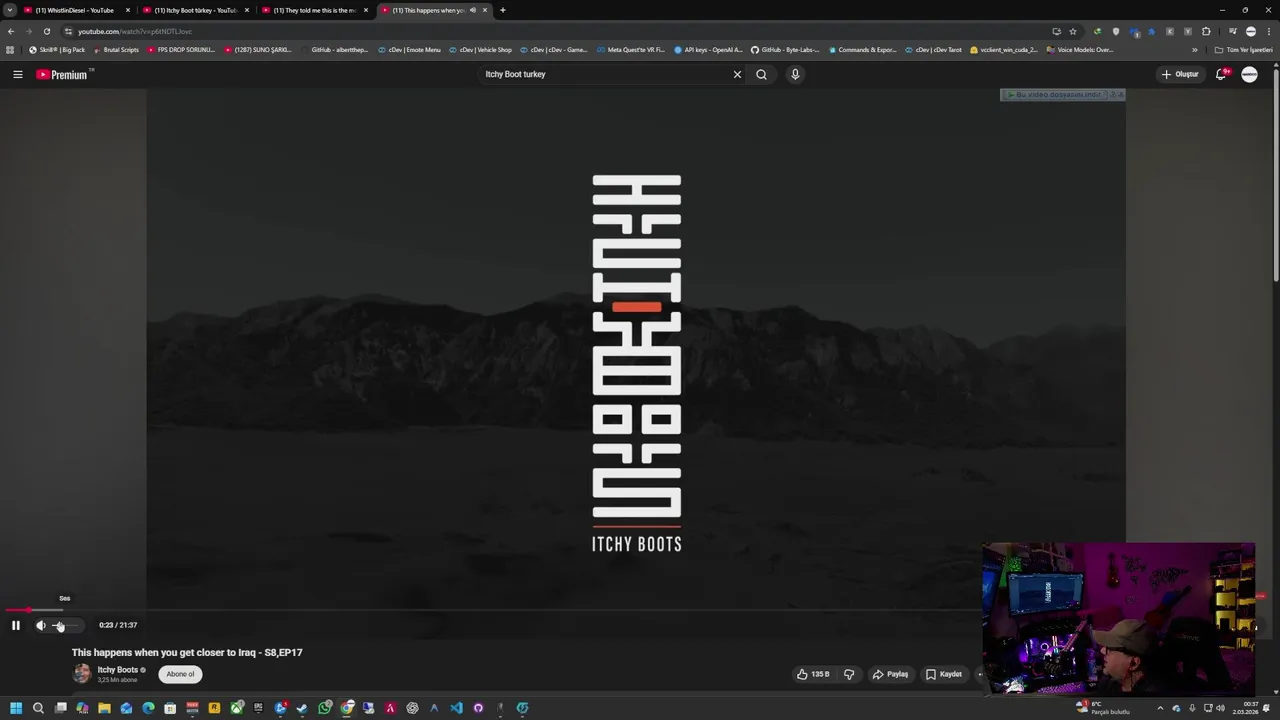The width and height of the screenshot is (1280, 720).
Task: Click the video title 'This happens when you get closer to Iraq'
Action: pos(187,652)
